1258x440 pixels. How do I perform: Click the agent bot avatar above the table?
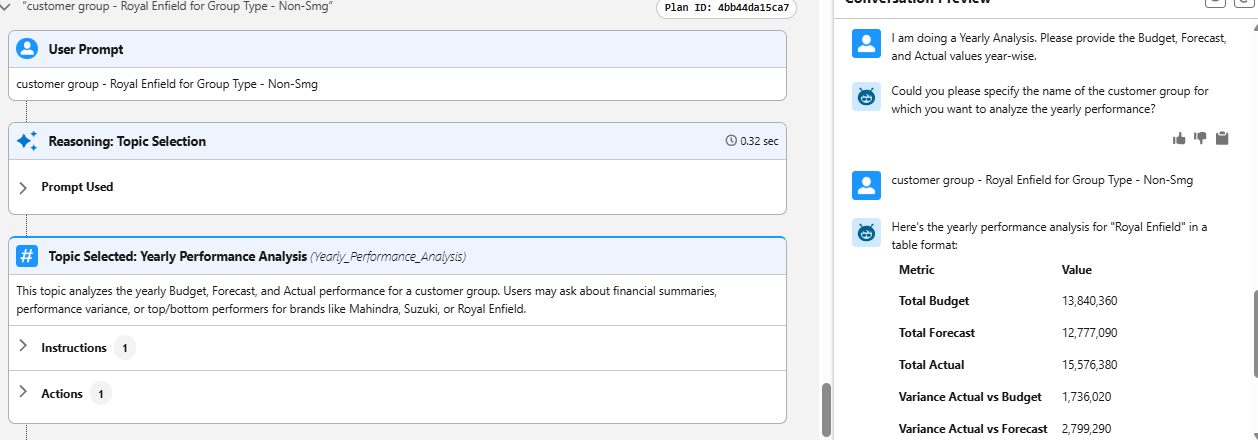tap(866, 233)
